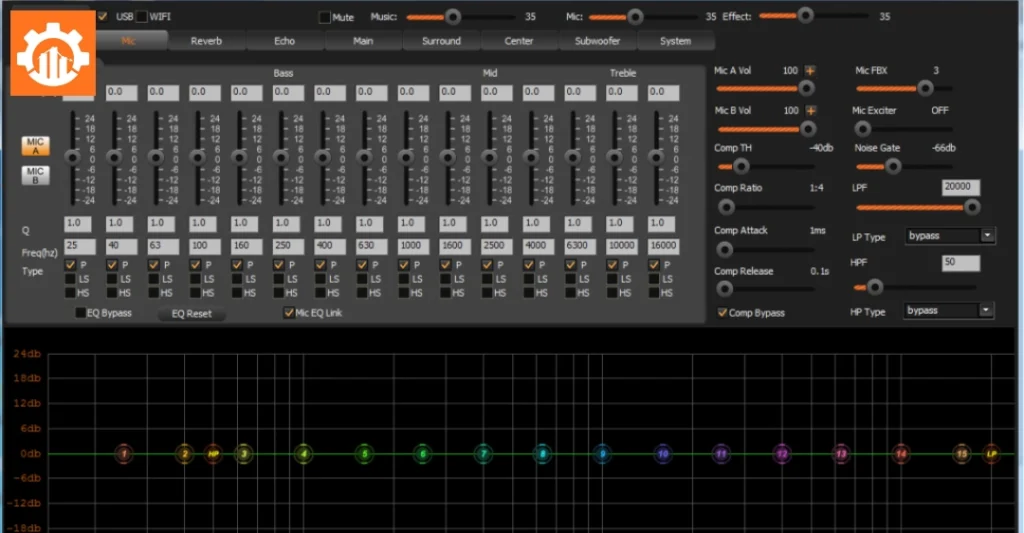Screen dimensions: 1024x533
Task: Select the HP node on the EQ graph
Action: click(213, 454)
